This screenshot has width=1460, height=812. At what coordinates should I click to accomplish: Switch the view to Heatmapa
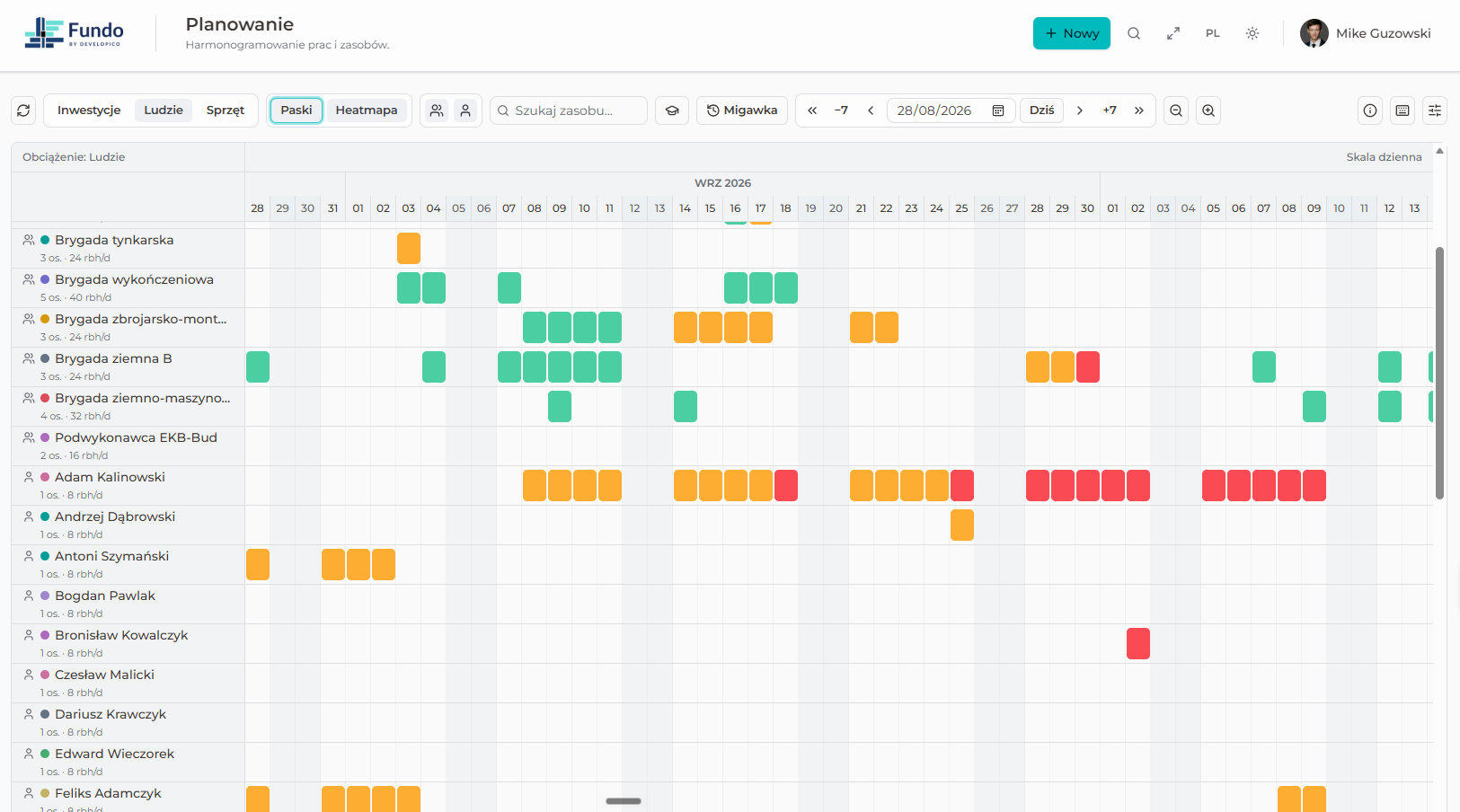click(x=367, y=110)
